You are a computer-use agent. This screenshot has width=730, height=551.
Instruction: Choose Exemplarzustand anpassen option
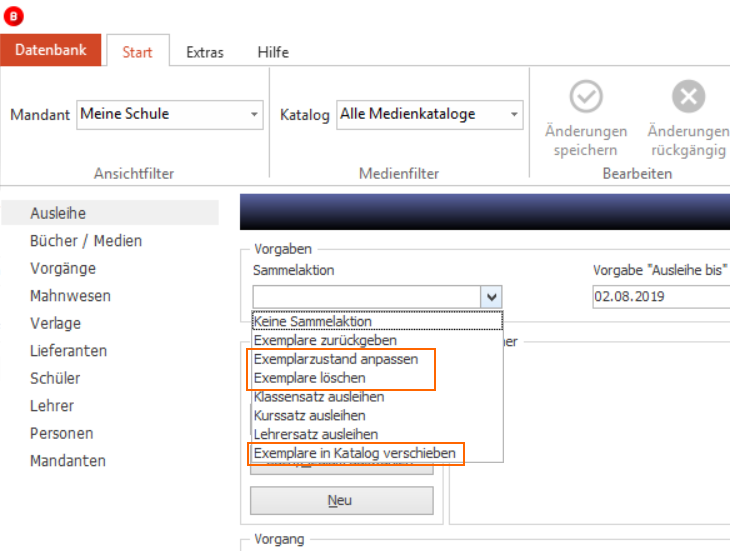tap(378, 359)
